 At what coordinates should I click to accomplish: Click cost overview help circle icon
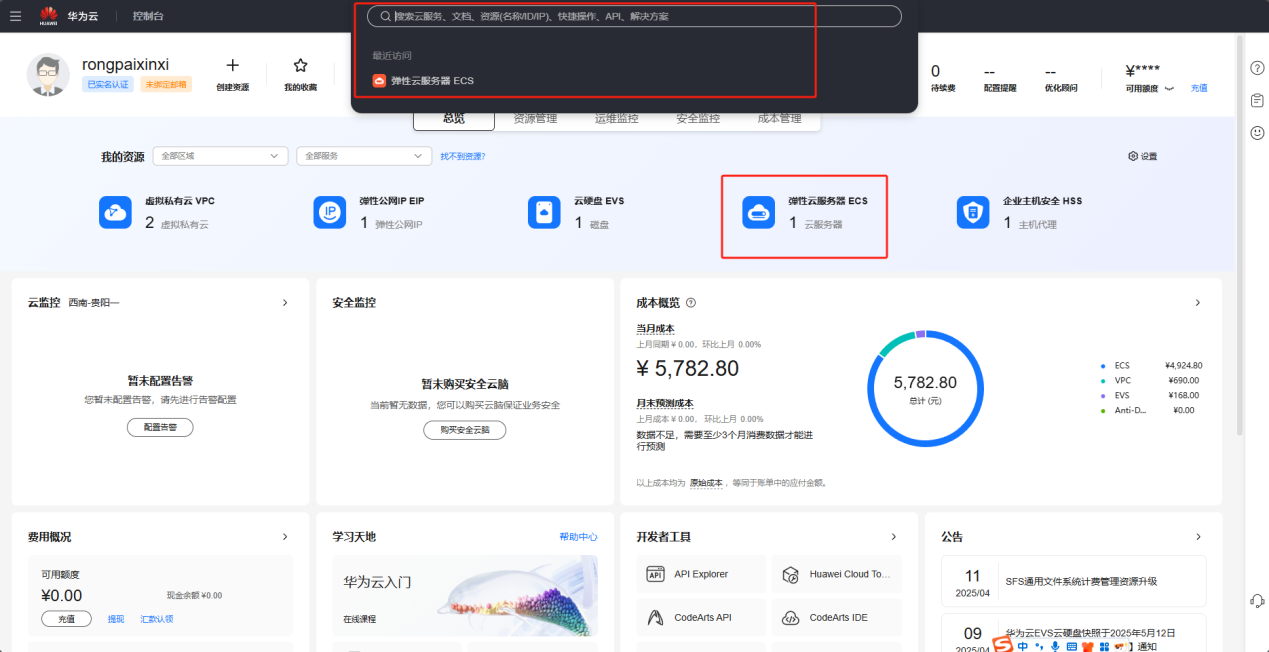[691, 303]
